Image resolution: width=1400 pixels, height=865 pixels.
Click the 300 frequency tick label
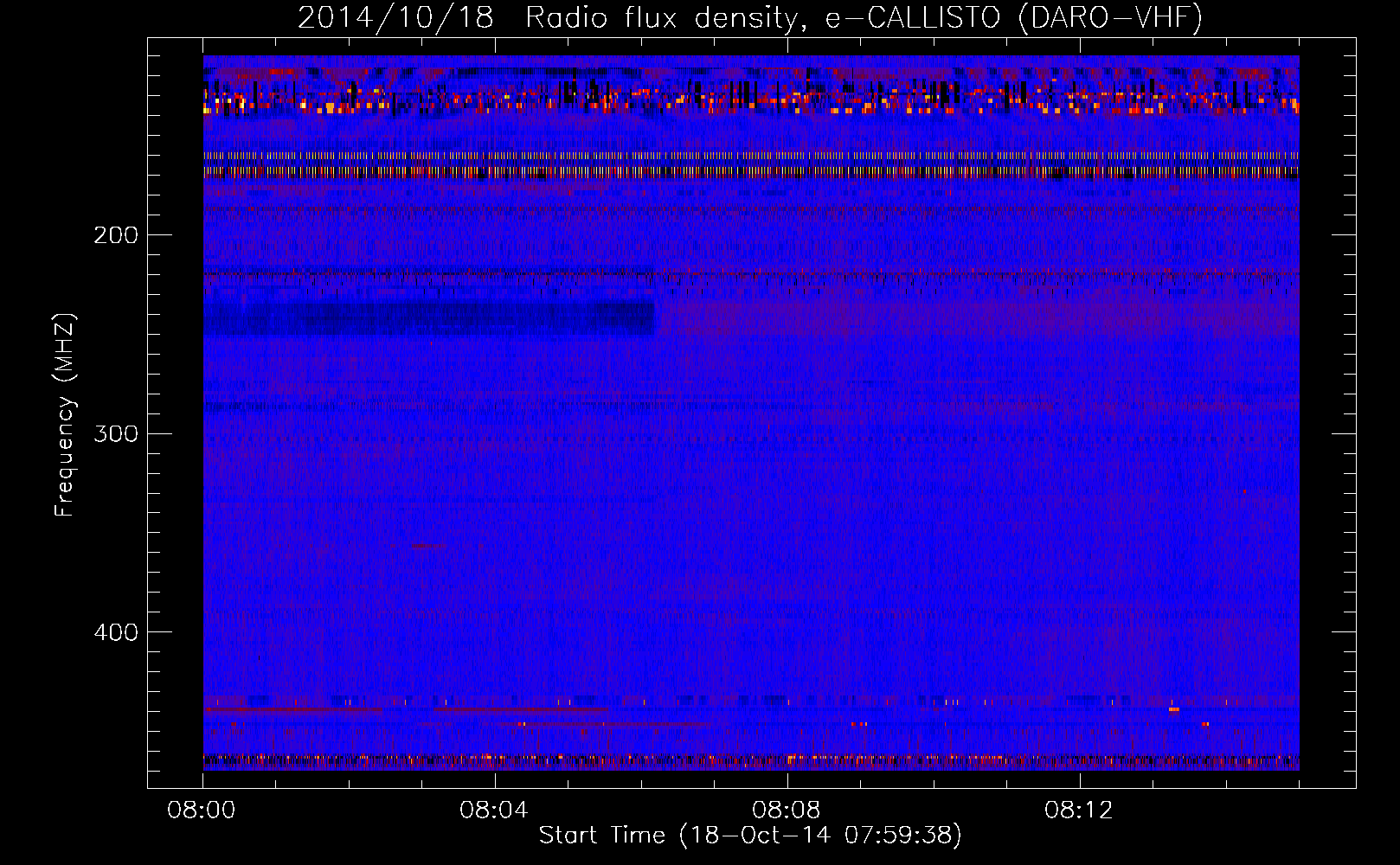(116, 433)
